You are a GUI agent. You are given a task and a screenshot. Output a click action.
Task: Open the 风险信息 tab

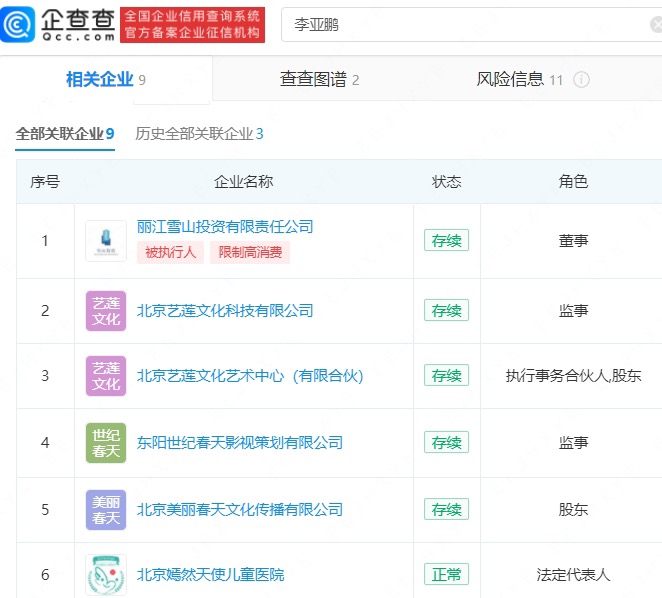pyautogui.click(x=520, y=79)
